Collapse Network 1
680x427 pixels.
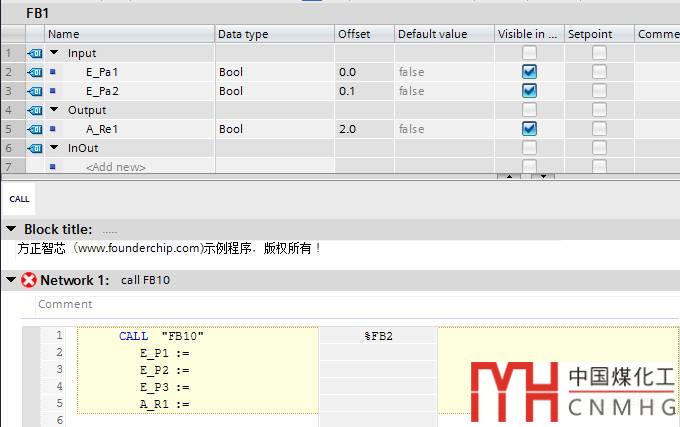(11, 280)
